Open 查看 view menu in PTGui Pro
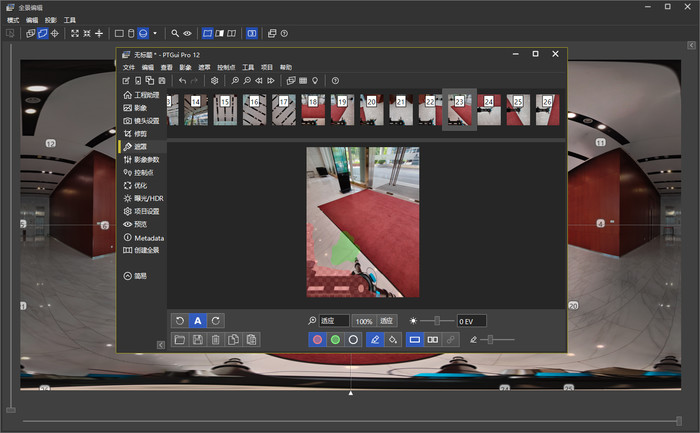This screenshot has width=700, height=433. pos(167,67)
